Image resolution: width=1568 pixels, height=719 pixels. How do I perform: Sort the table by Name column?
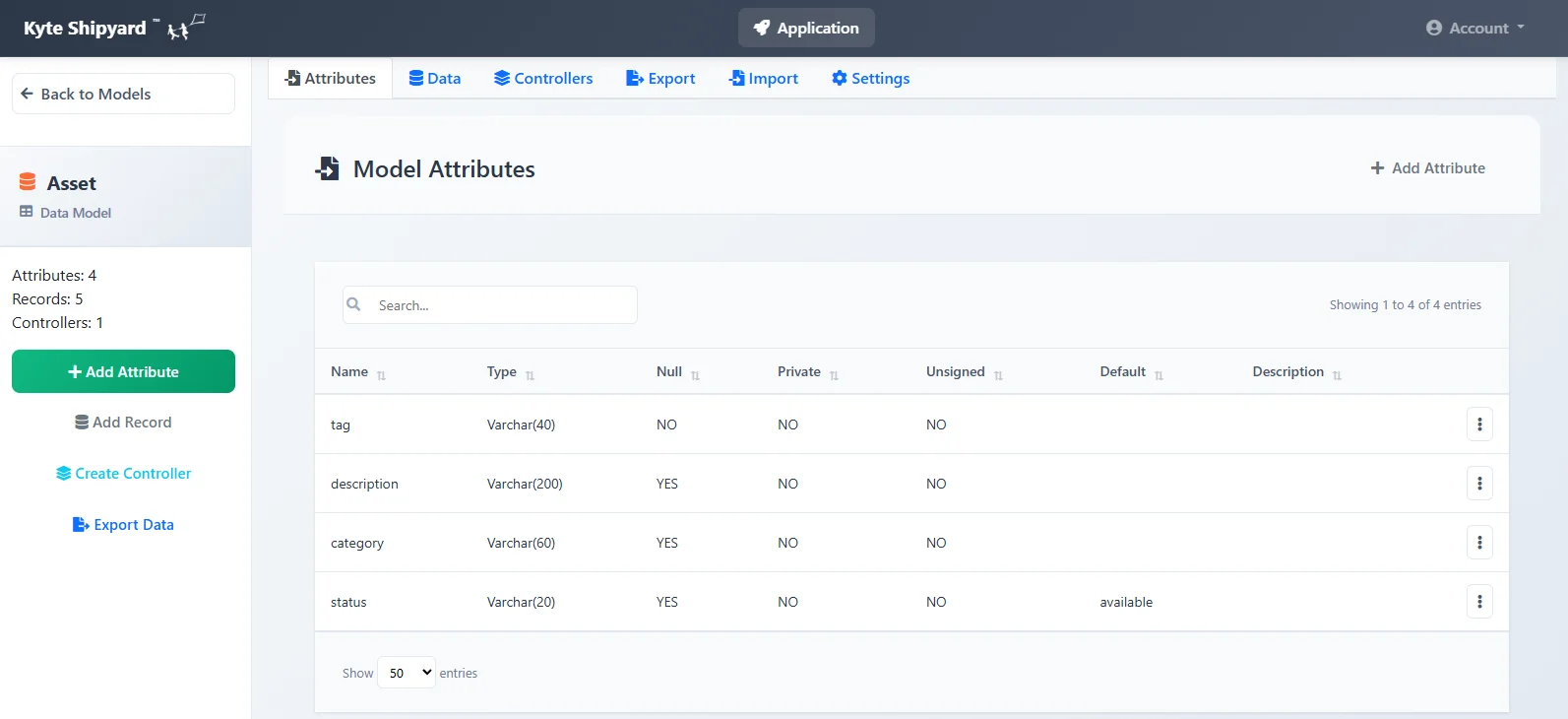(358, 371)
